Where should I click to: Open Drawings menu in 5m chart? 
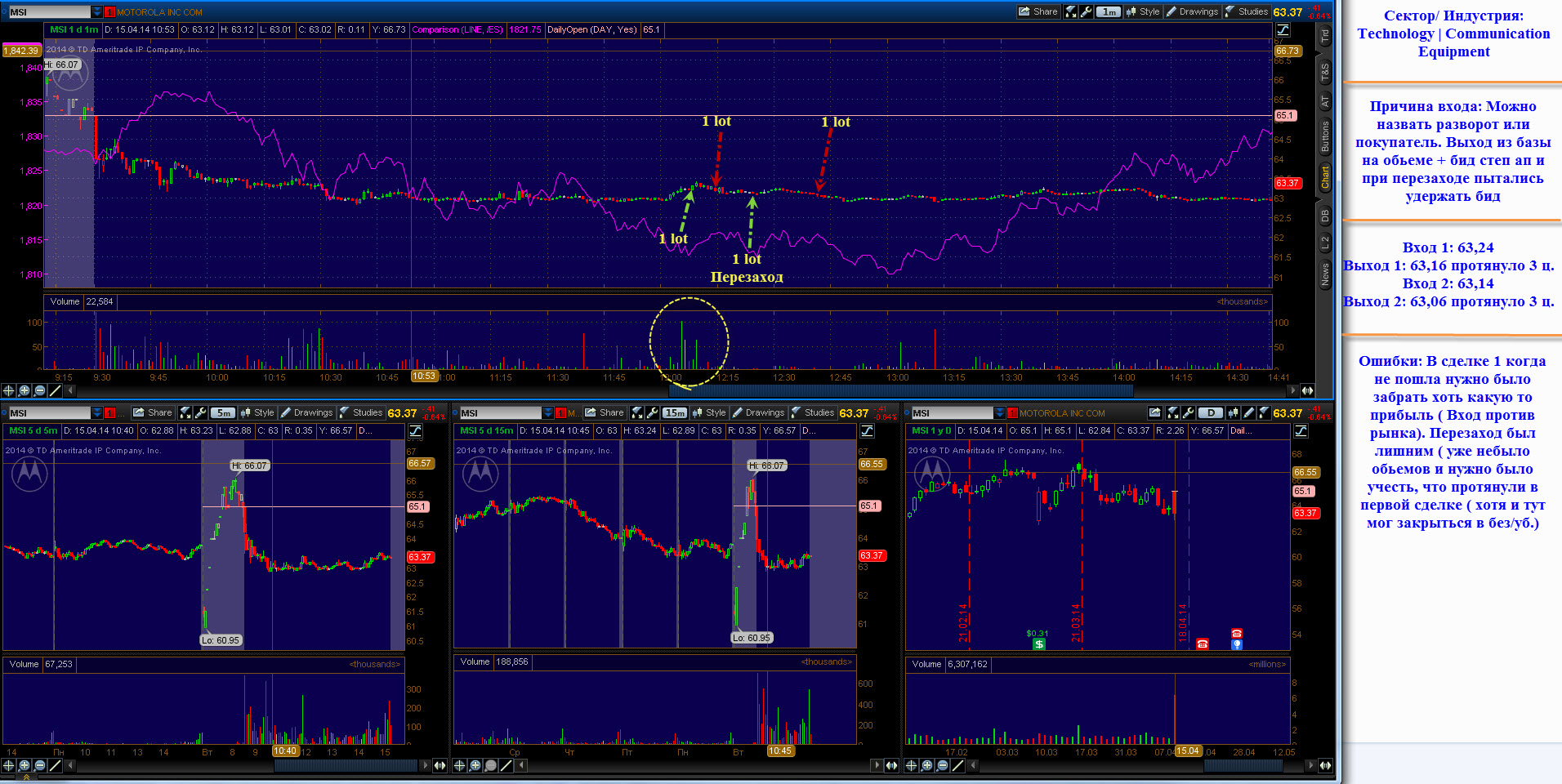point(306,412)
